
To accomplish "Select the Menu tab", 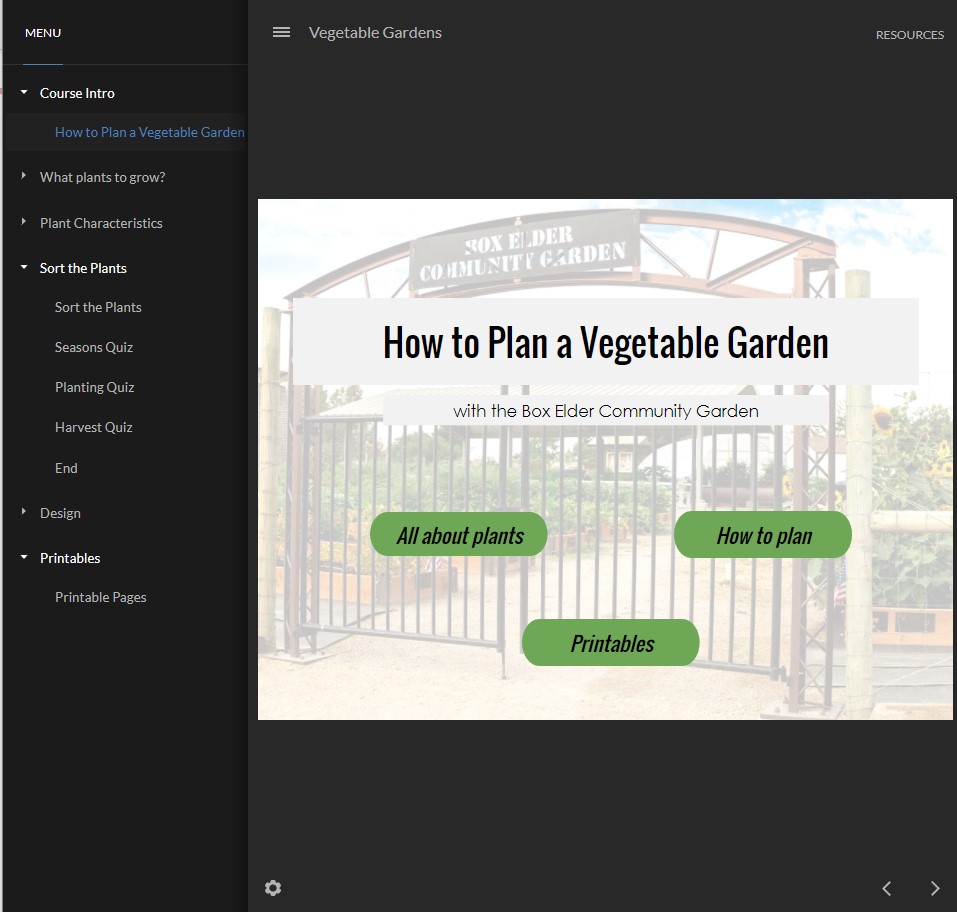I will tap(43, 33).
